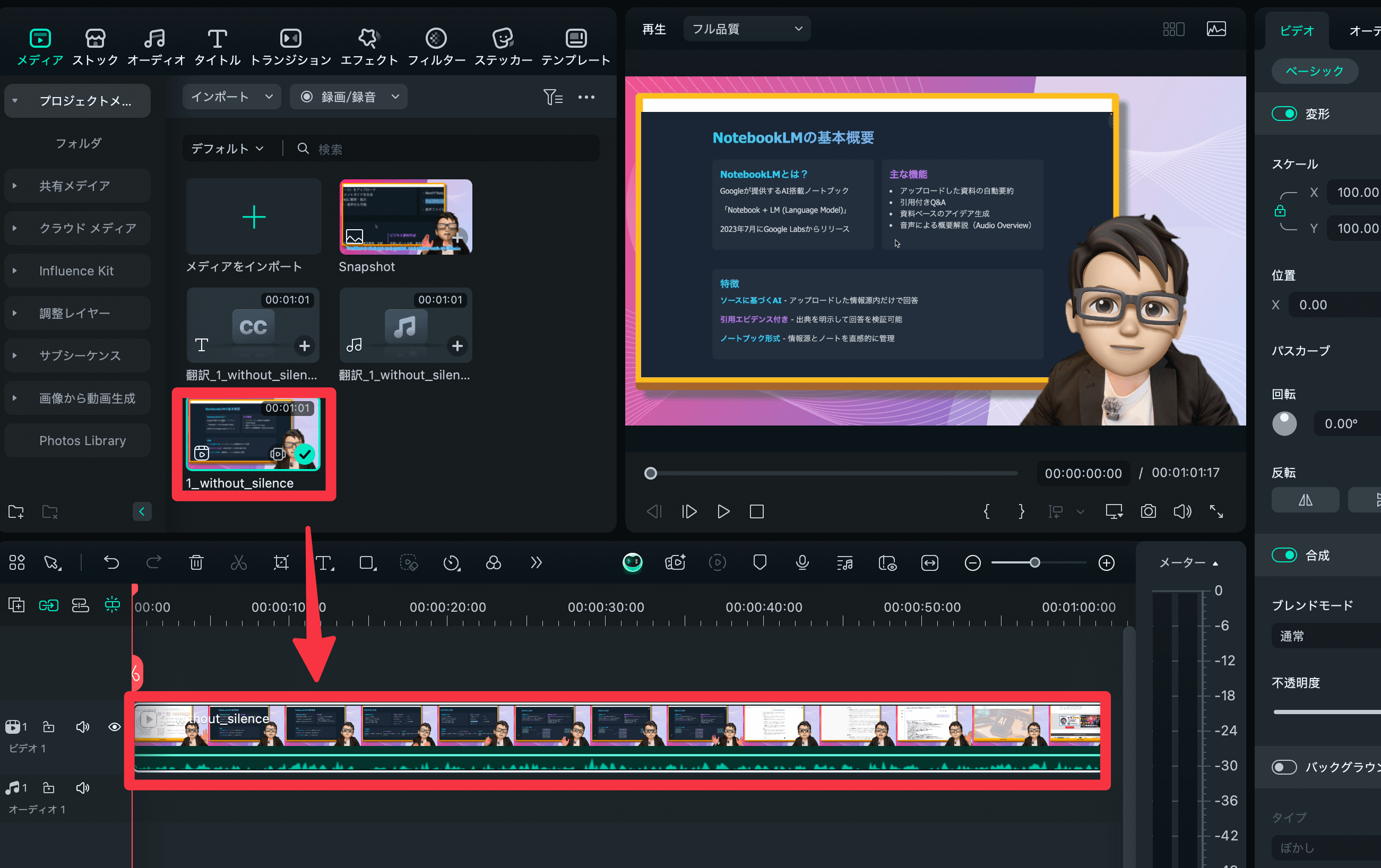Click the ベーシック button in properties panel
Screen dimensions: 1381x868
coord(1315,71)
